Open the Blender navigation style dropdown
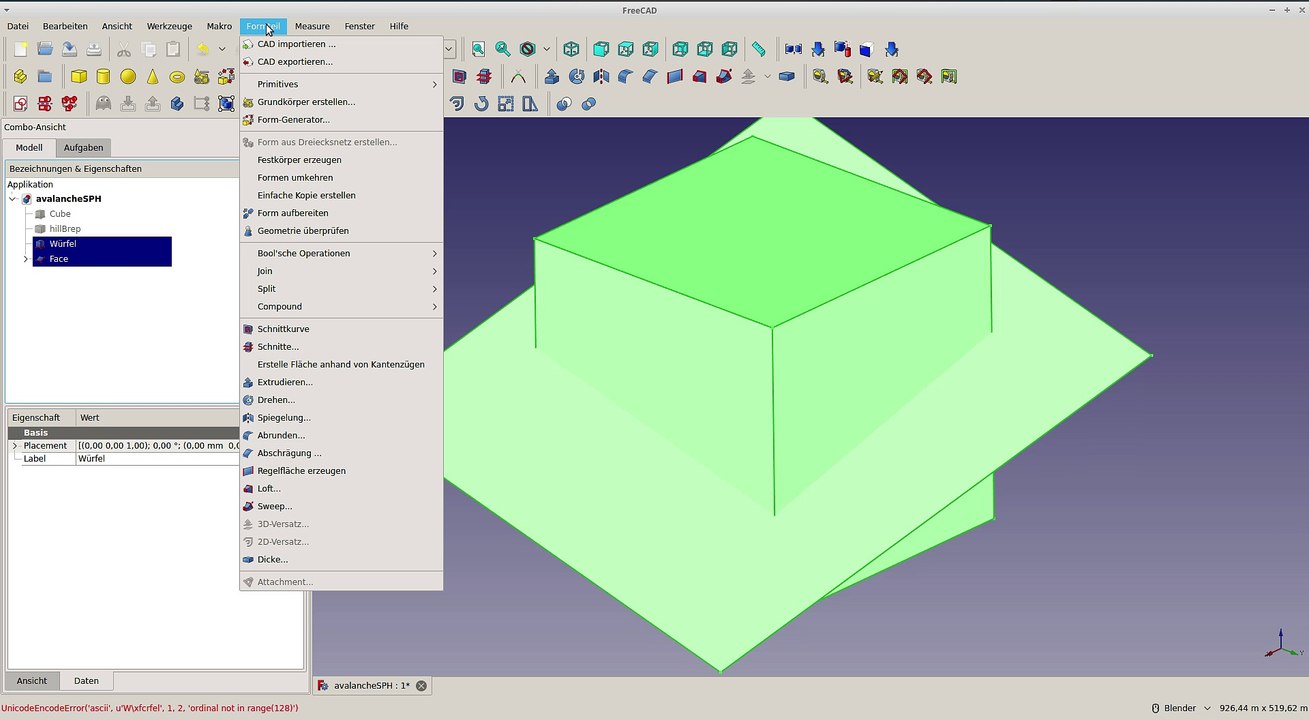 1181,708
